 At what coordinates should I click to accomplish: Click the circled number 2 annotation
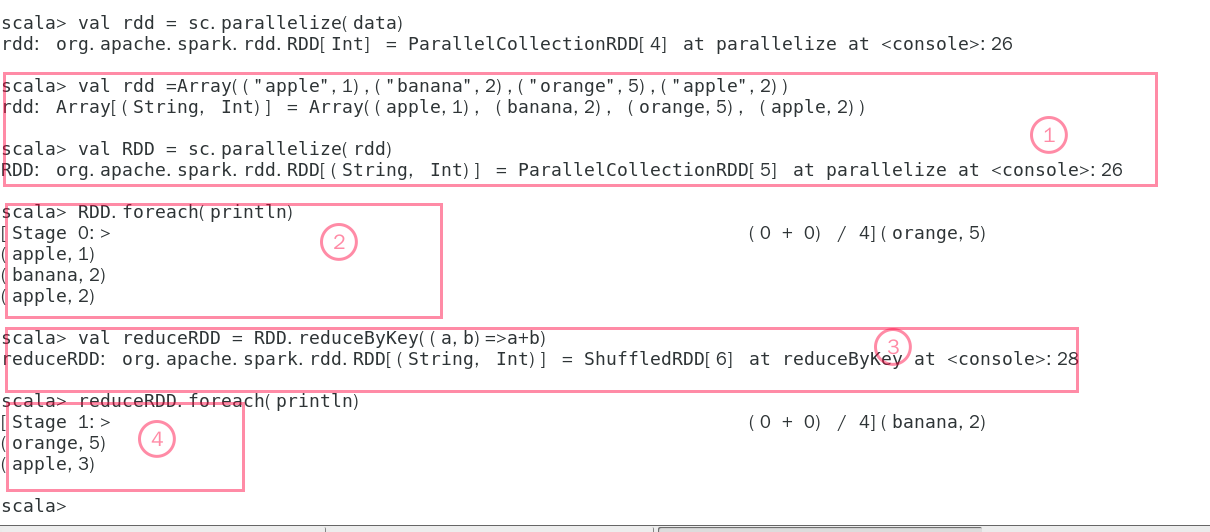point(339,242)
